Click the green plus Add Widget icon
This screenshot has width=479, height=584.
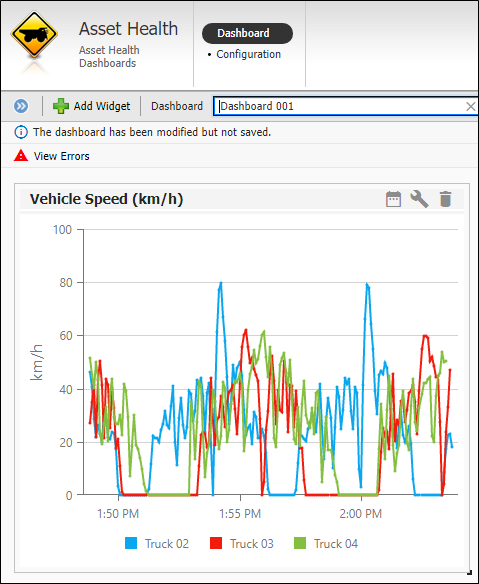click(x=61, y=106)
